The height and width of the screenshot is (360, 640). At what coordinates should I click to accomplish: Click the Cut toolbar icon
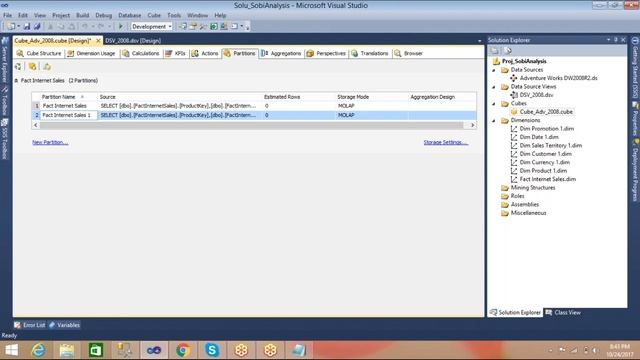(51, 27)
